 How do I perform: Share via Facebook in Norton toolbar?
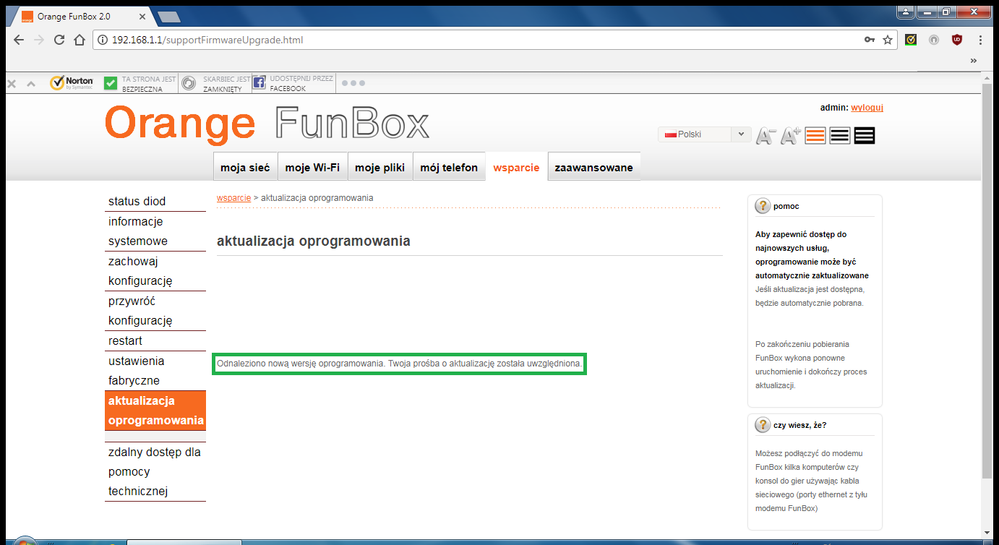259,83
